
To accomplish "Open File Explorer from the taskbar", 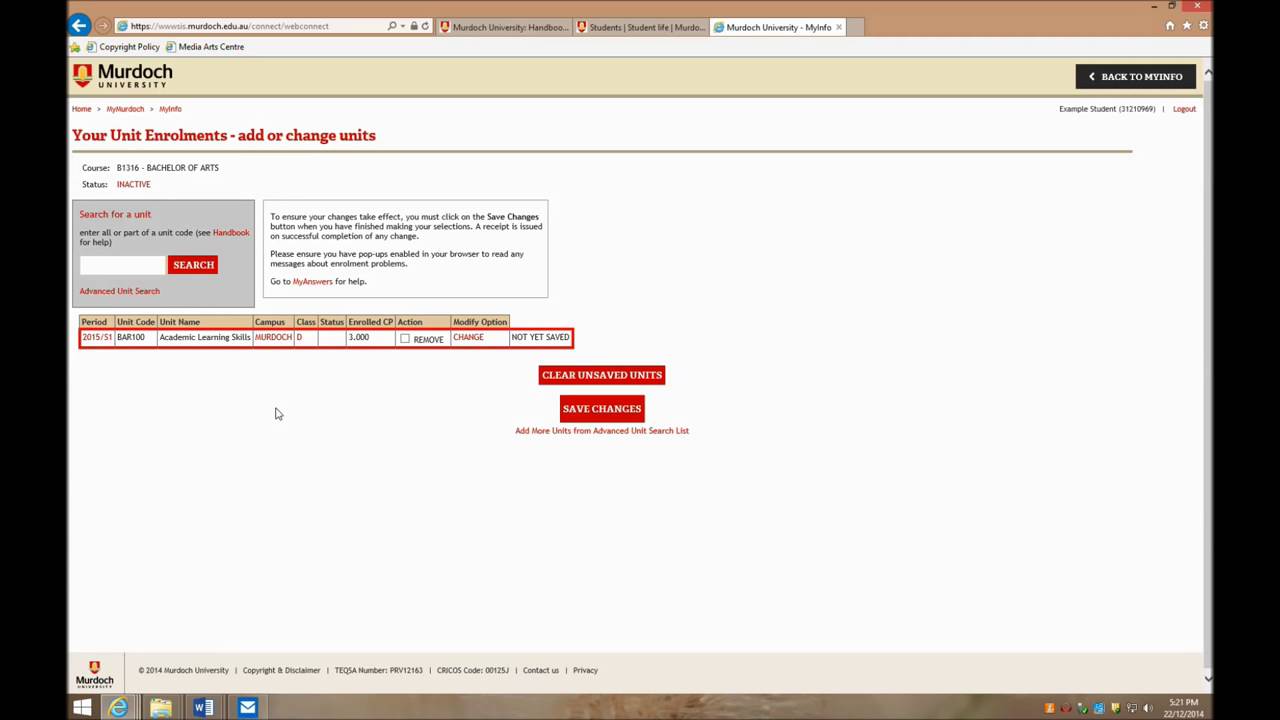I will click(x=161, y=708).
